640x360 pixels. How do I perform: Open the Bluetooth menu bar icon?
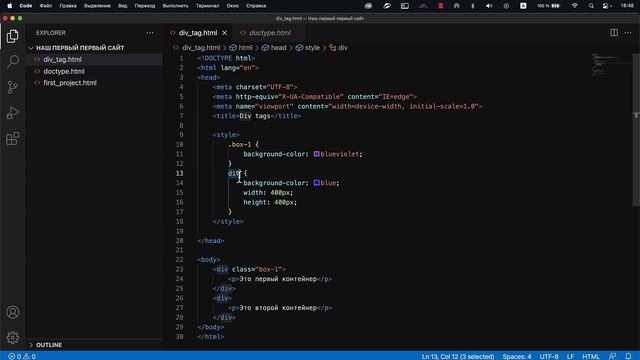(473, 6)
